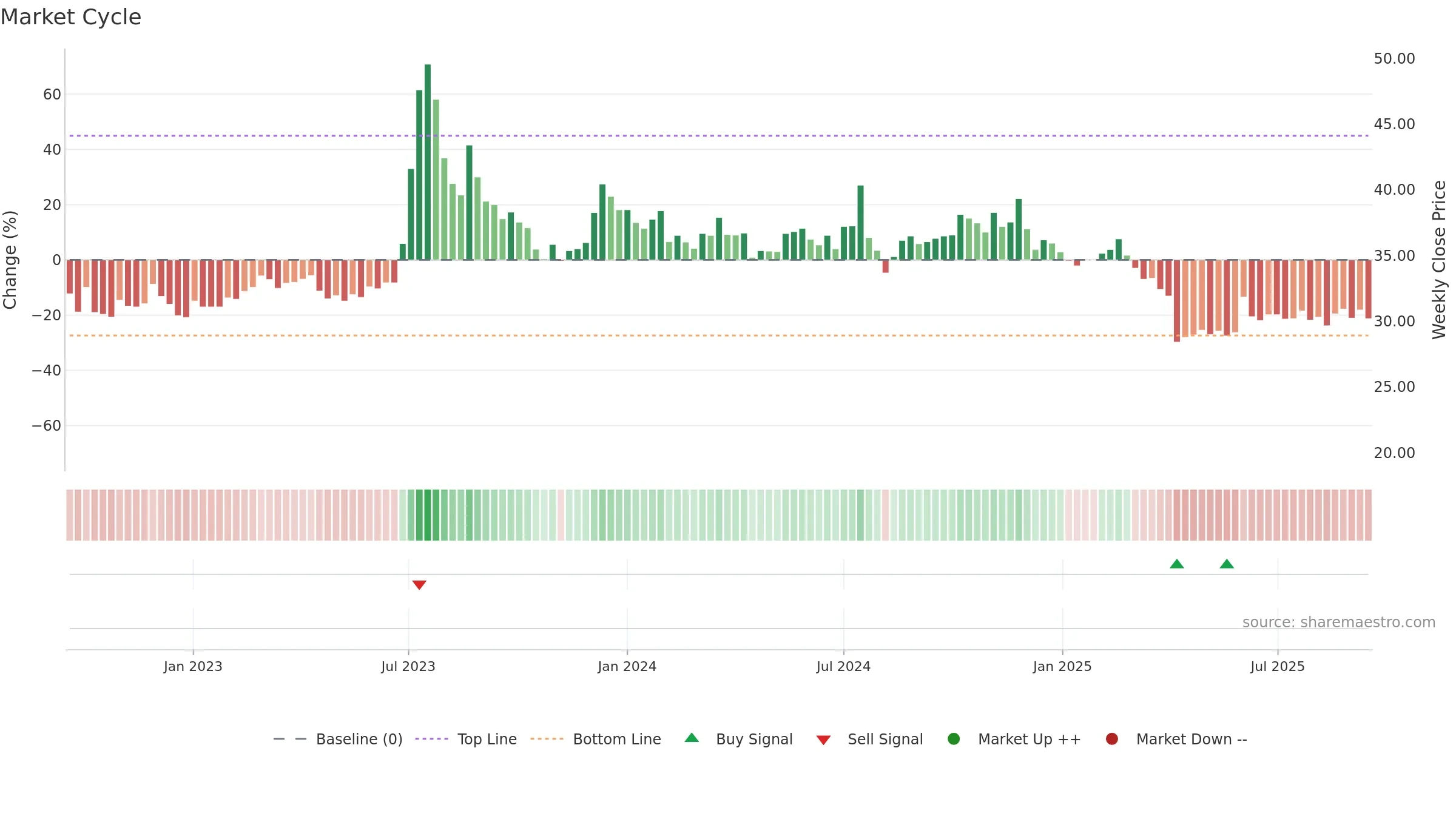Click the green Buy Signal legend triangle icon

click(x=692, y=738)
